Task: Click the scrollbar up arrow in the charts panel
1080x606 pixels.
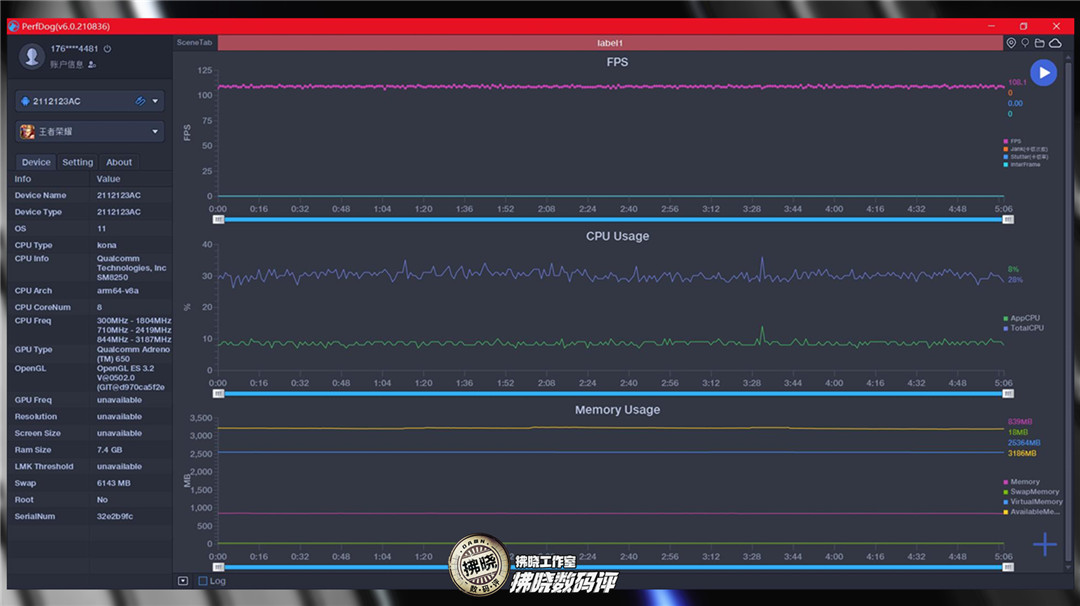Action: pyautogui.click(x=1068, y=58)
